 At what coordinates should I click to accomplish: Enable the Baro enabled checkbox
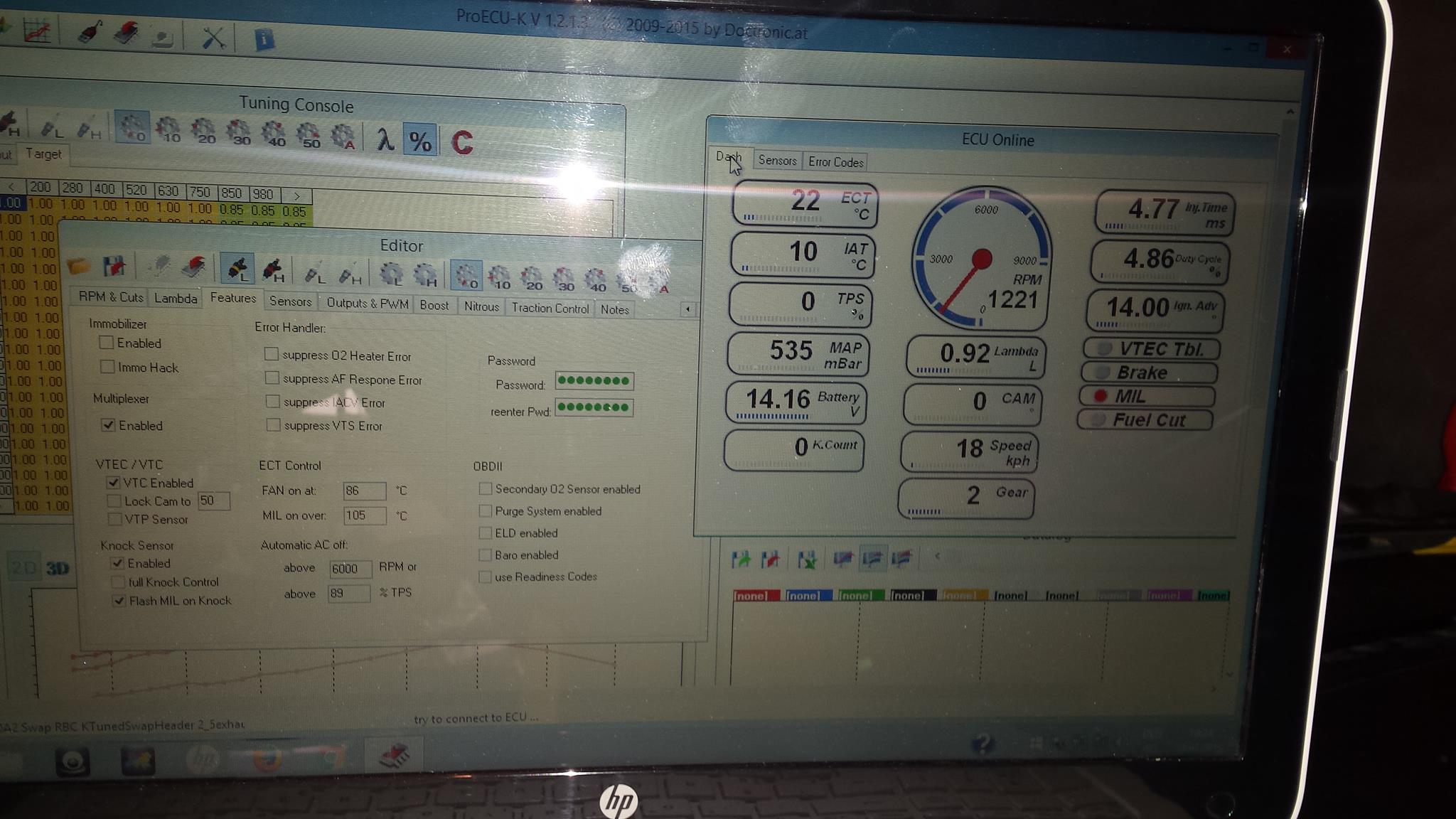pos(486,555)
